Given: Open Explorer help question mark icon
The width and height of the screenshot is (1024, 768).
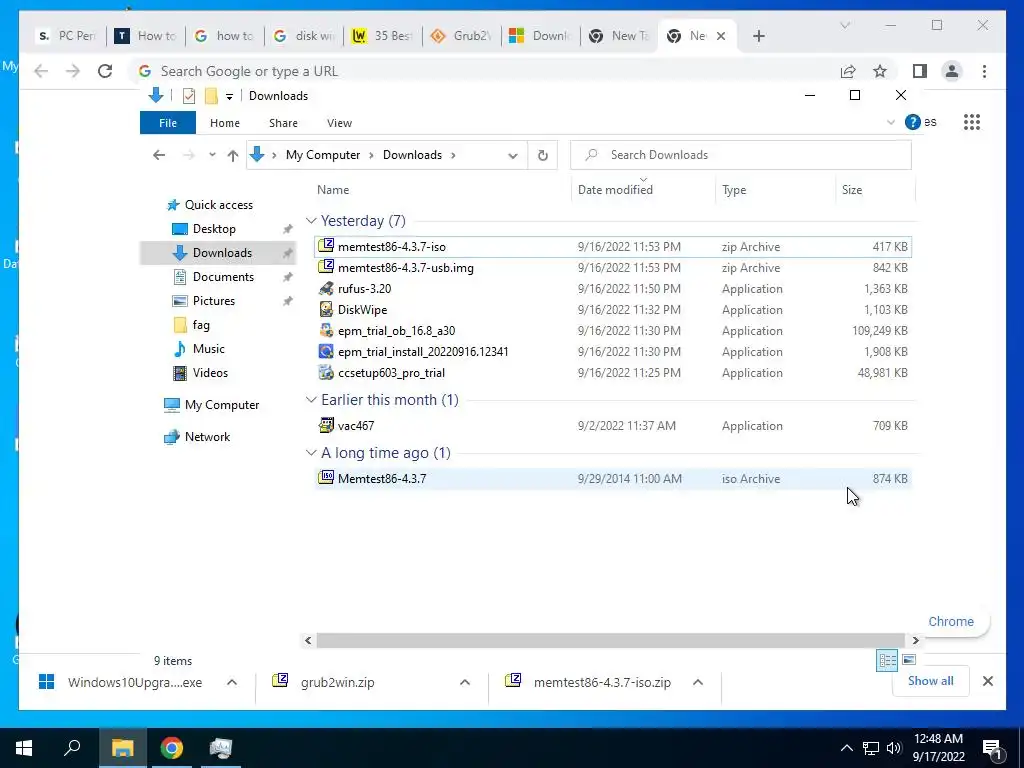Looking at the screenshot, I should [x=912, y=122].
